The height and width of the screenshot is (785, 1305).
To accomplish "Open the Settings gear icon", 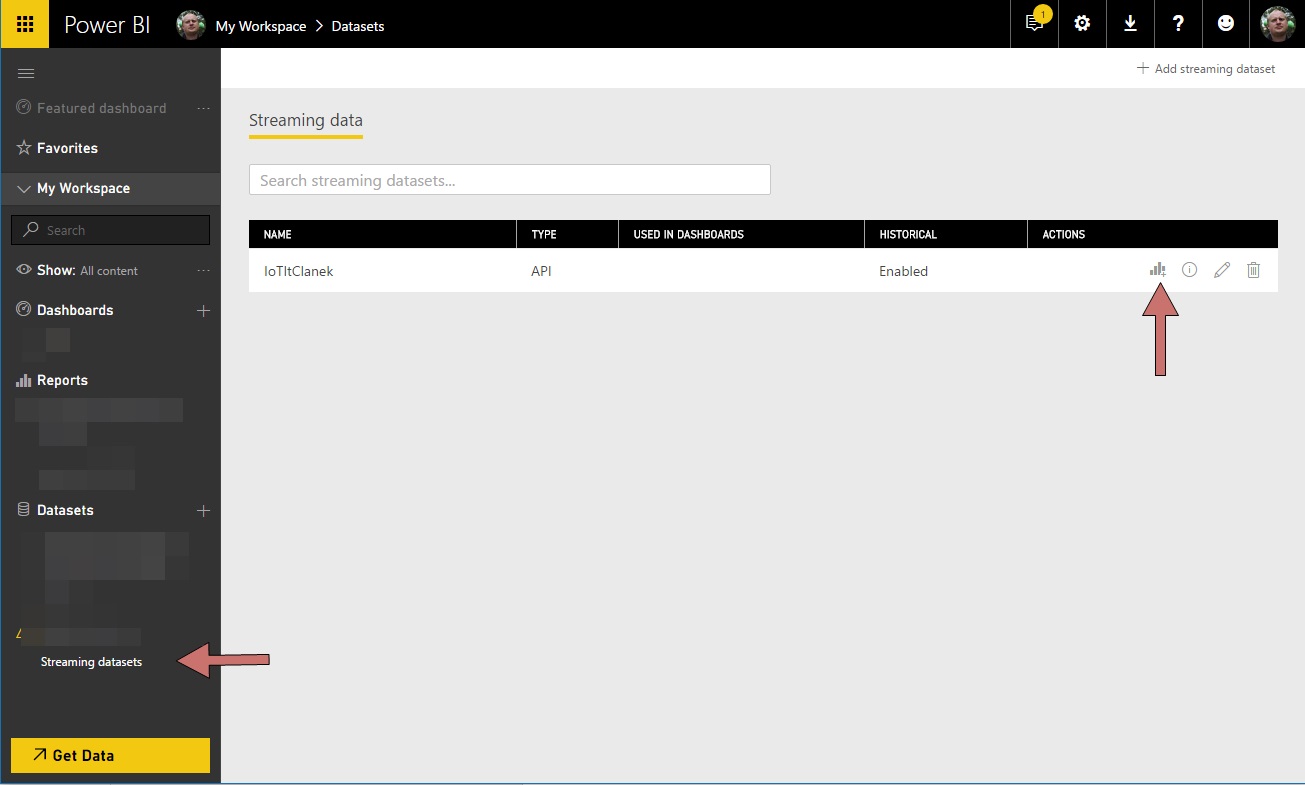I will tap(1082, 24).
